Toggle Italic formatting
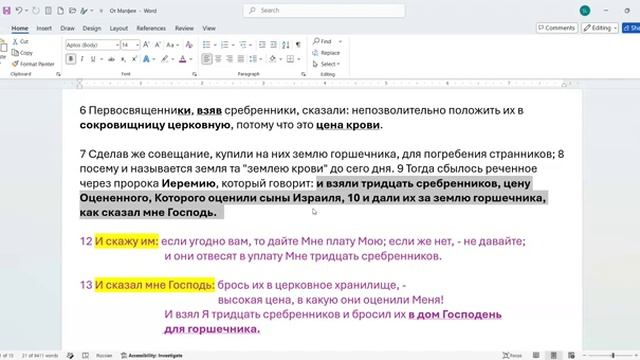 [x=82, y=59]
